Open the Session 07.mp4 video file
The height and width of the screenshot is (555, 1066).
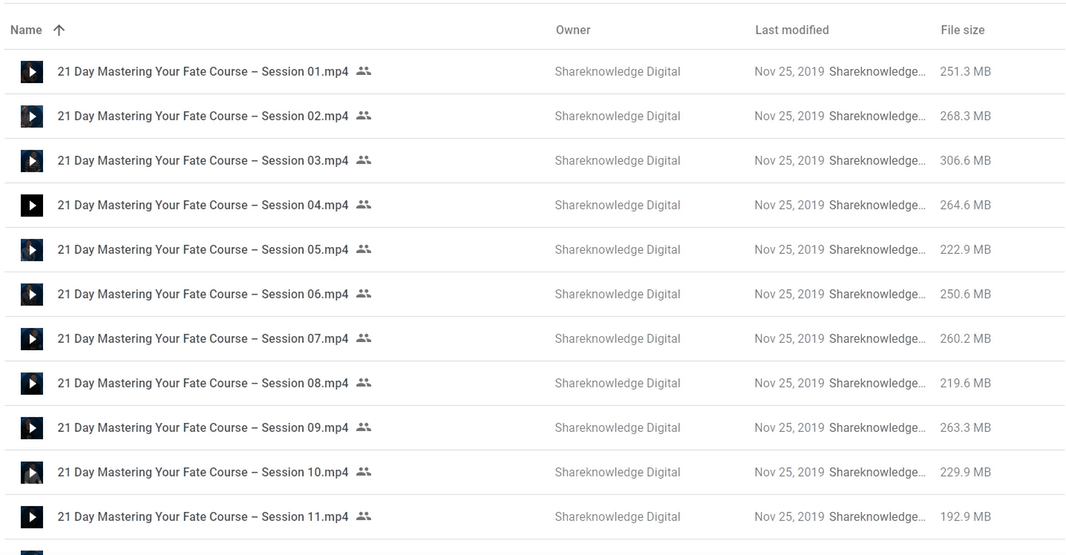point(203,339)
